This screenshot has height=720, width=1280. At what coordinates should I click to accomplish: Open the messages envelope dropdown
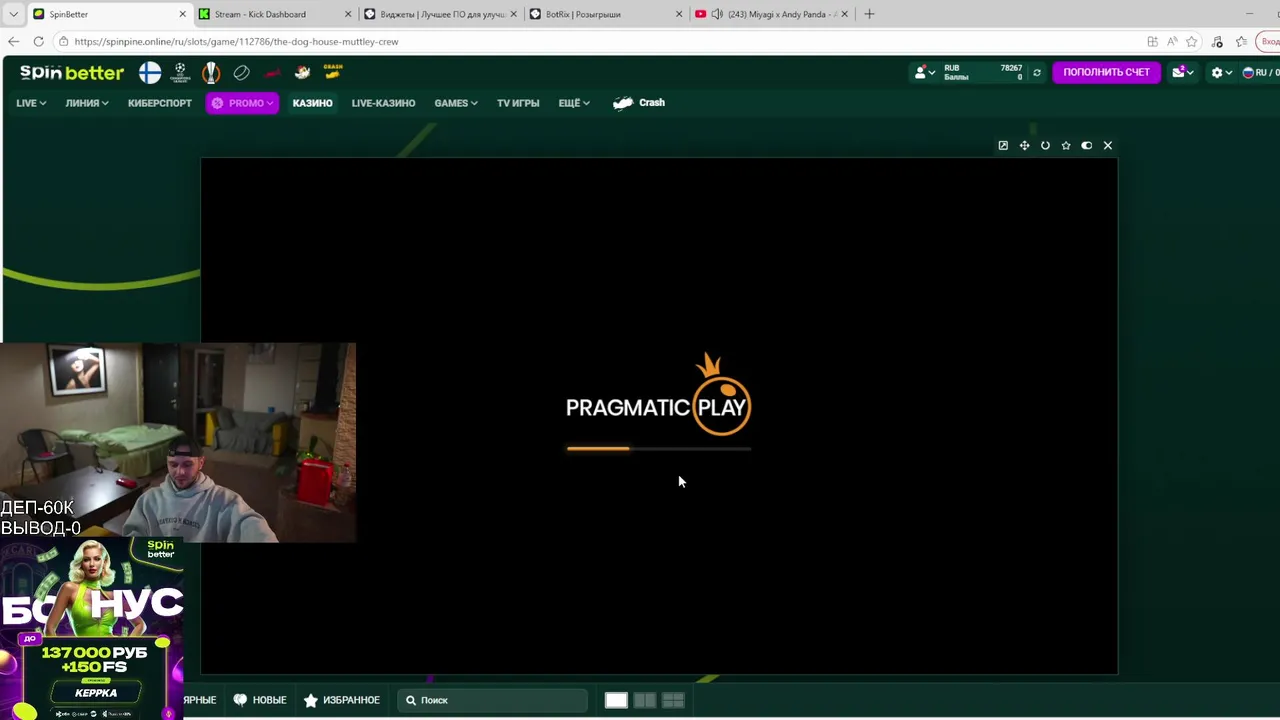click(x=1183, y=72)
